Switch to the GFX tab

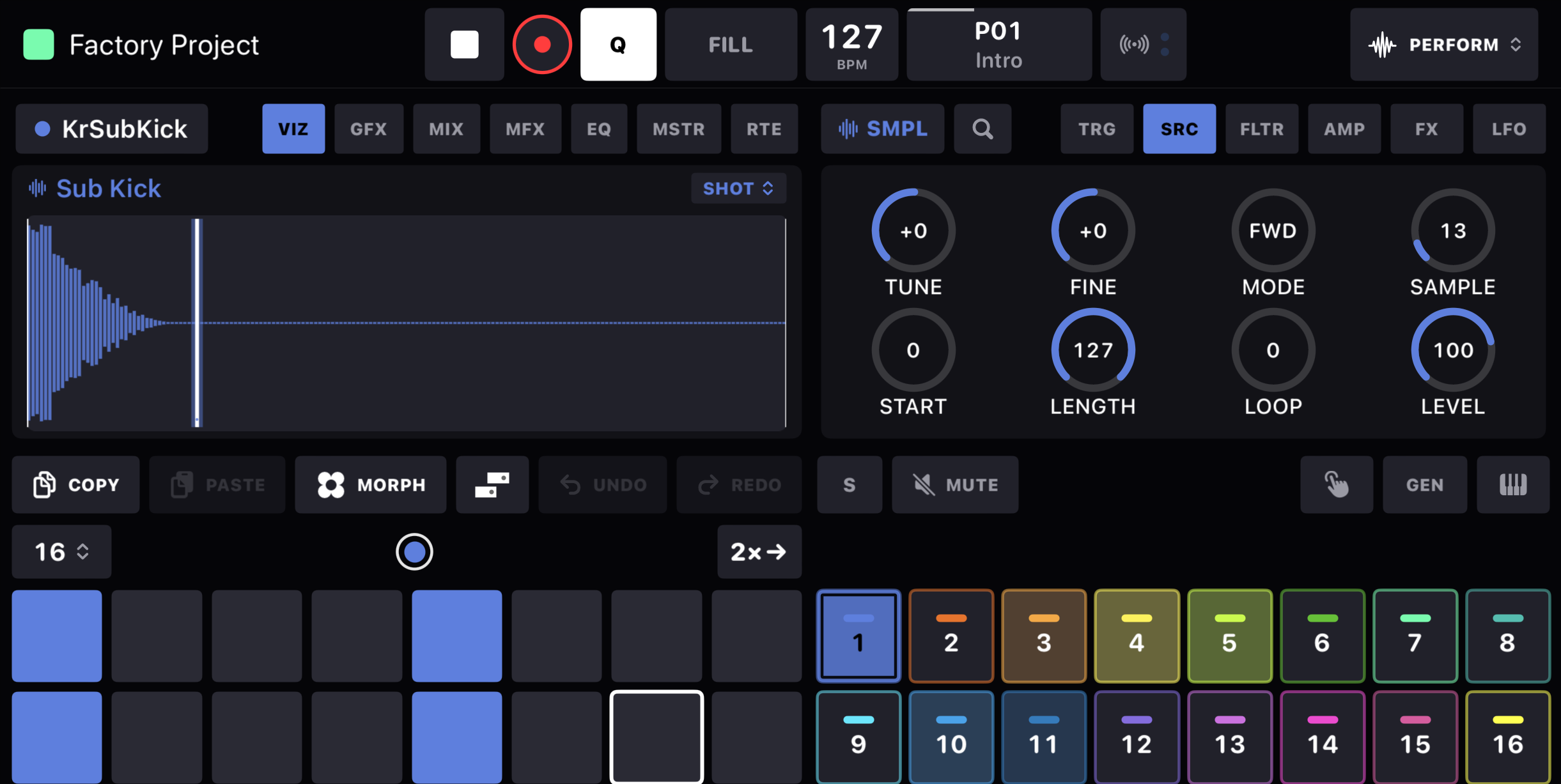click(369, 129)
